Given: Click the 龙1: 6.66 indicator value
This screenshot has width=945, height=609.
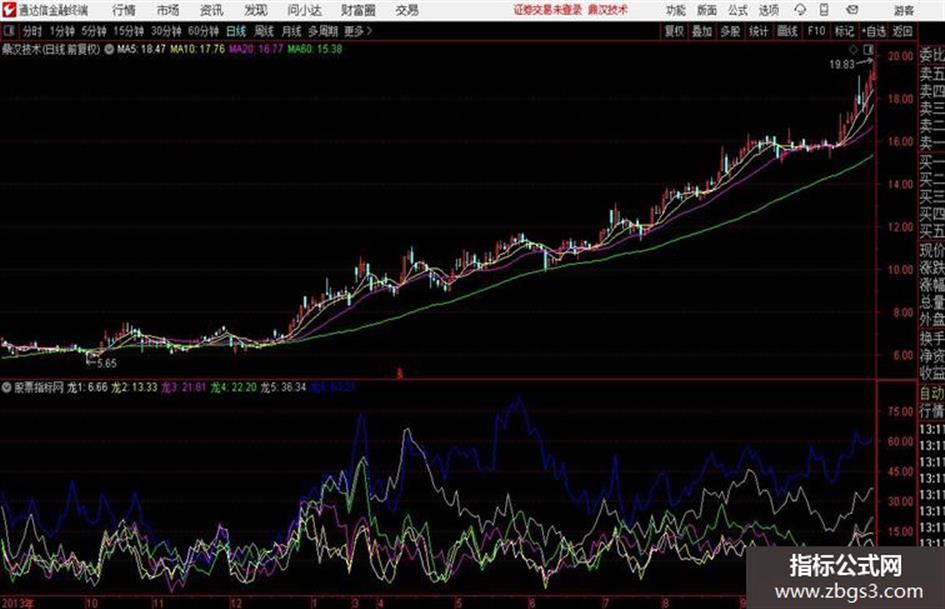Looking at the screenshot, I should [87, 388].
